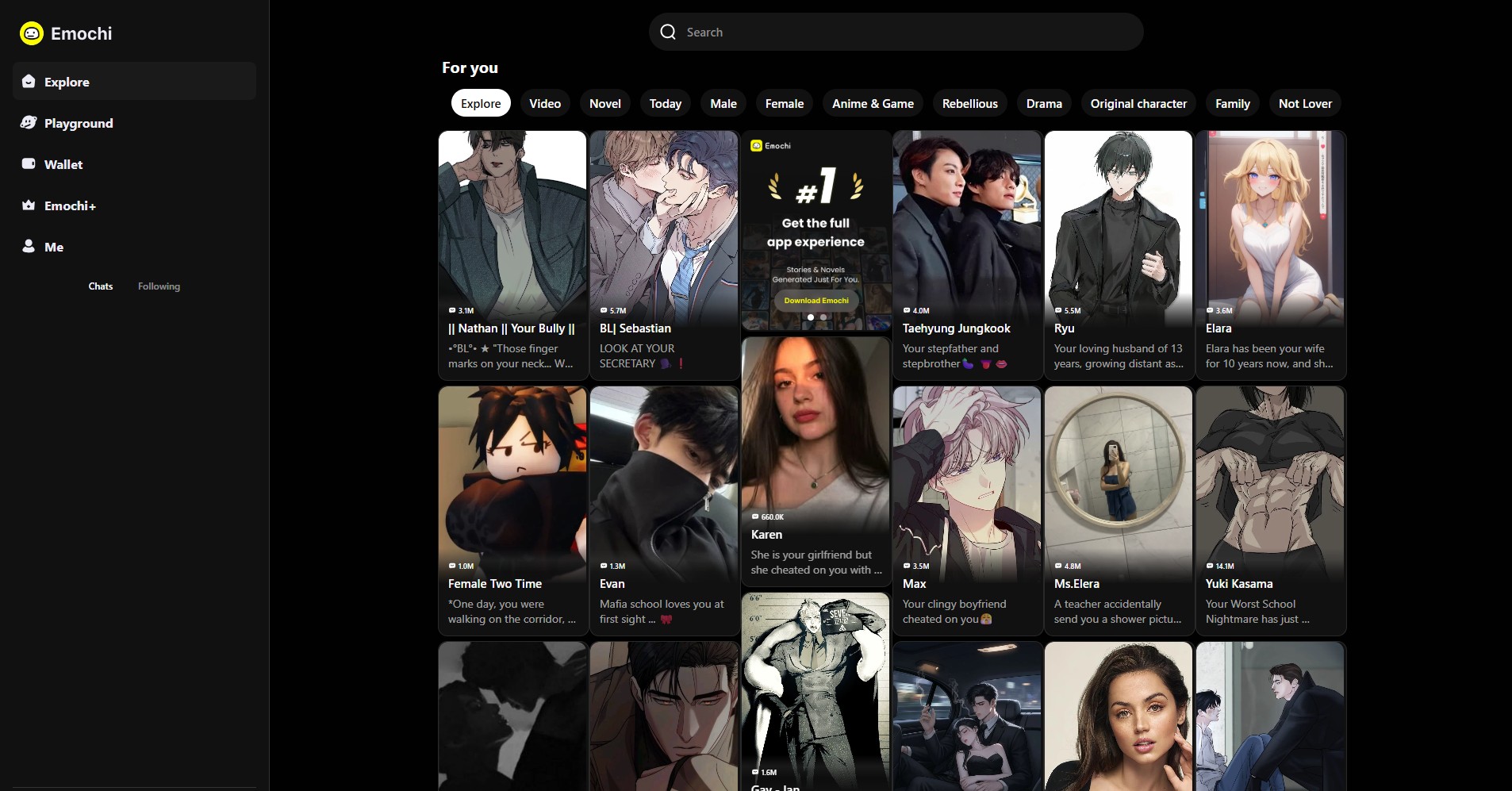1512x791 pixels.
Task: Click into the Search input field
Action: [x=904, y=32]
